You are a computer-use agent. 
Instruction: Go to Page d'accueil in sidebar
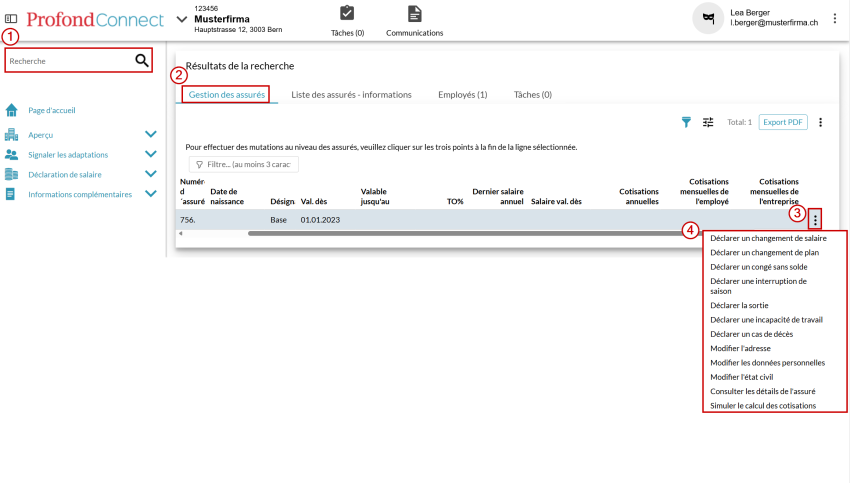(52, 110)
